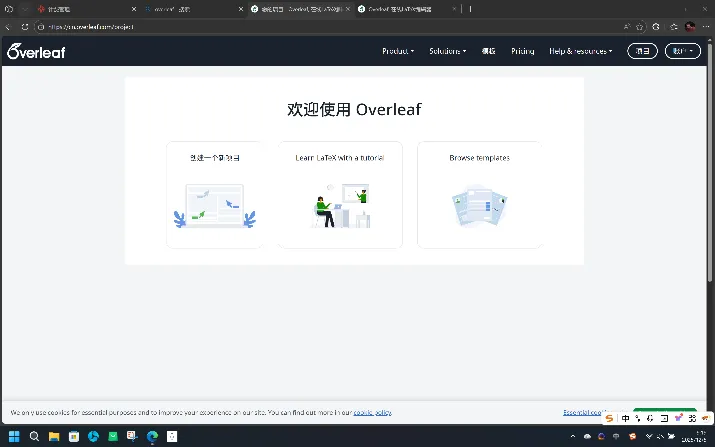This screenshot has width=715, height=447.
Task: Open the cookie policy link
Action: click(373, 412)
